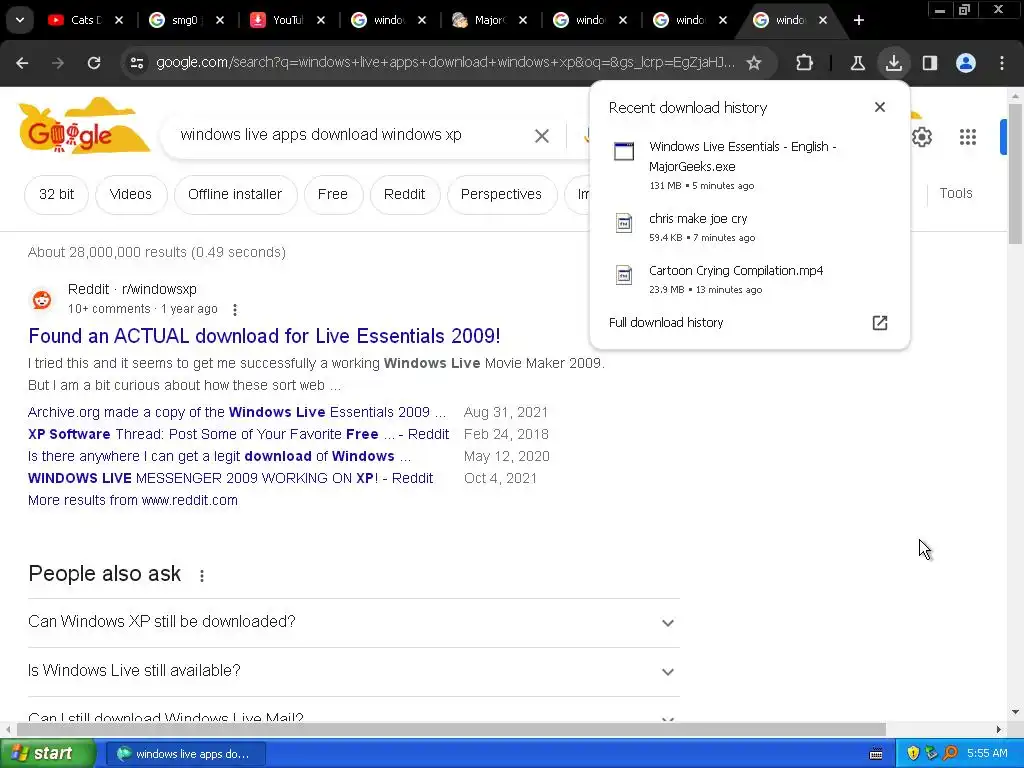The width and height of the screenshot is (1024, 768).
Task: Filter results by 32 bit
Action: [56, 195]
